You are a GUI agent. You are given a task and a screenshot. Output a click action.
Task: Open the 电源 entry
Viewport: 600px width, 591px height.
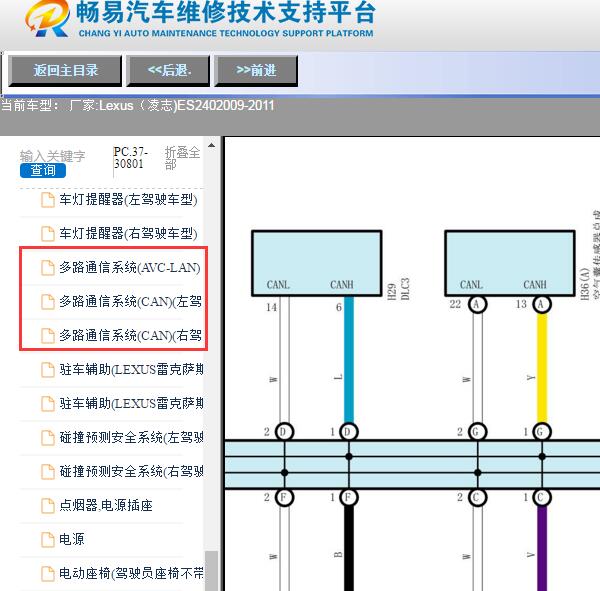click(72, 539)
